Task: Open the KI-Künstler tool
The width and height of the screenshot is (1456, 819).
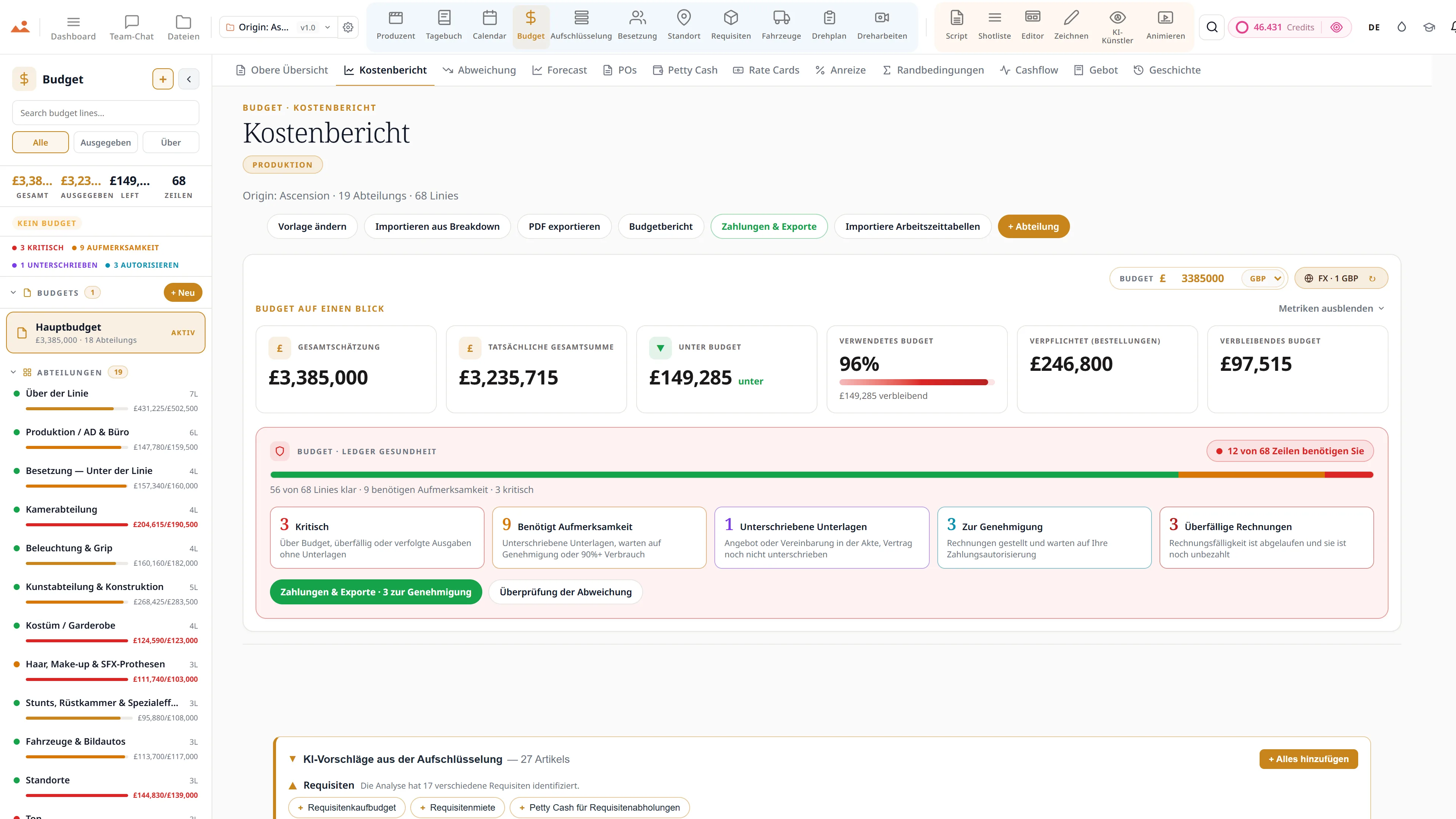Action: [x=1117, y=27]
